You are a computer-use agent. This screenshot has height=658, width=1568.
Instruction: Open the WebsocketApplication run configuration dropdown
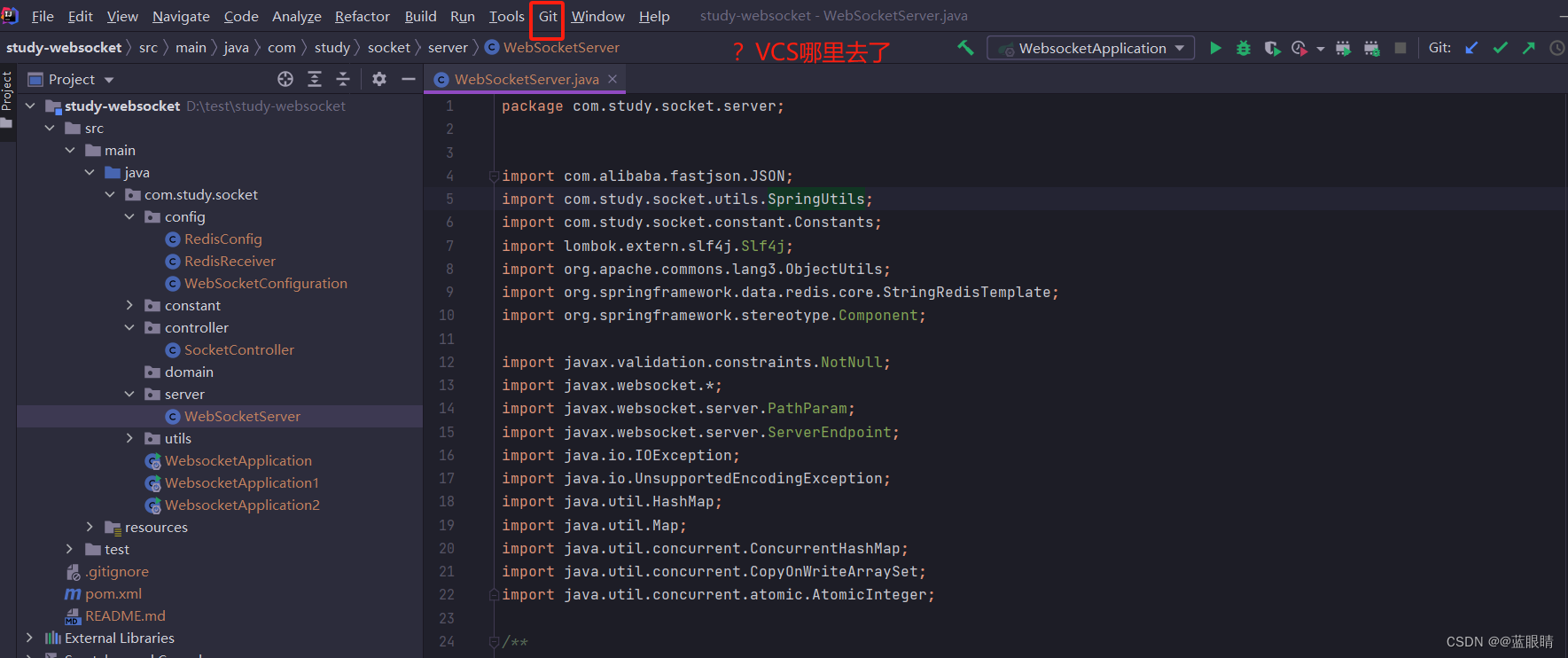(1091, 48)
